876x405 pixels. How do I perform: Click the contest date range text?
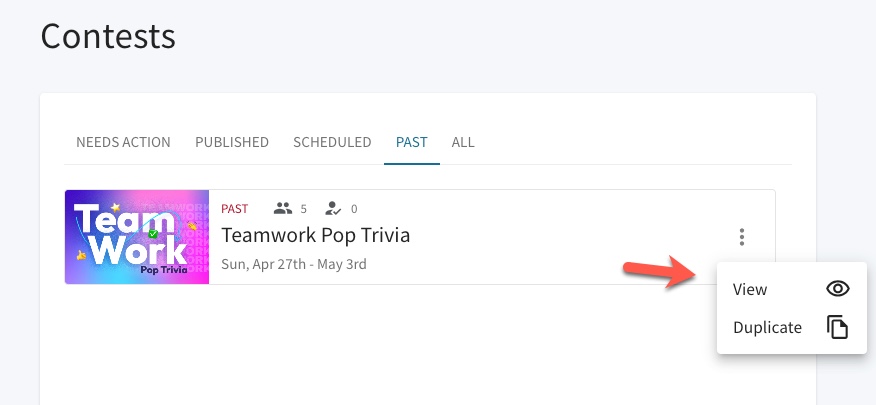[294, 264]
